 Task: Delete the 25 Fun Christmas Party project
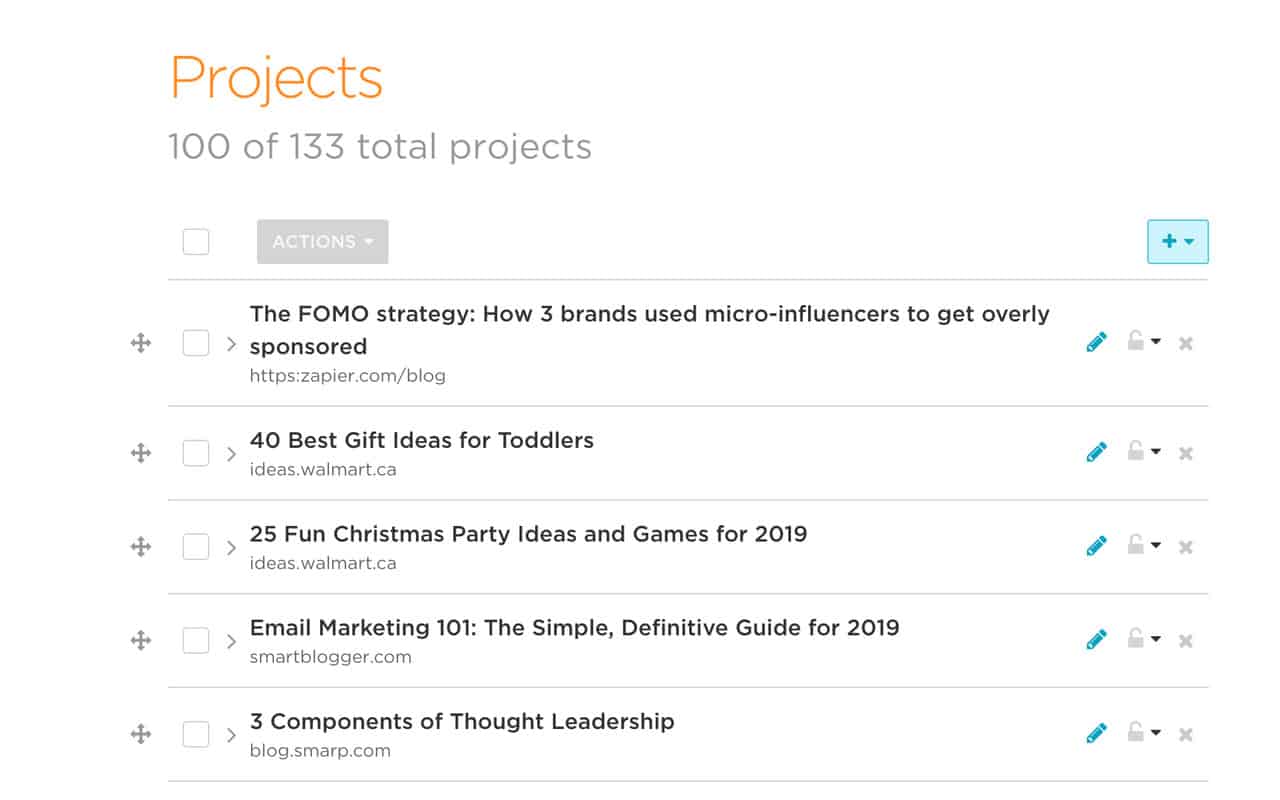coord(1186,546)
